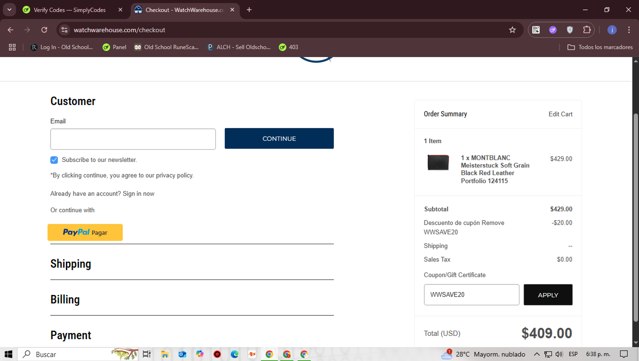Open Task View on the taskbar
The width and height of the screenshot is (639, 361).
(x=147, y=354)
